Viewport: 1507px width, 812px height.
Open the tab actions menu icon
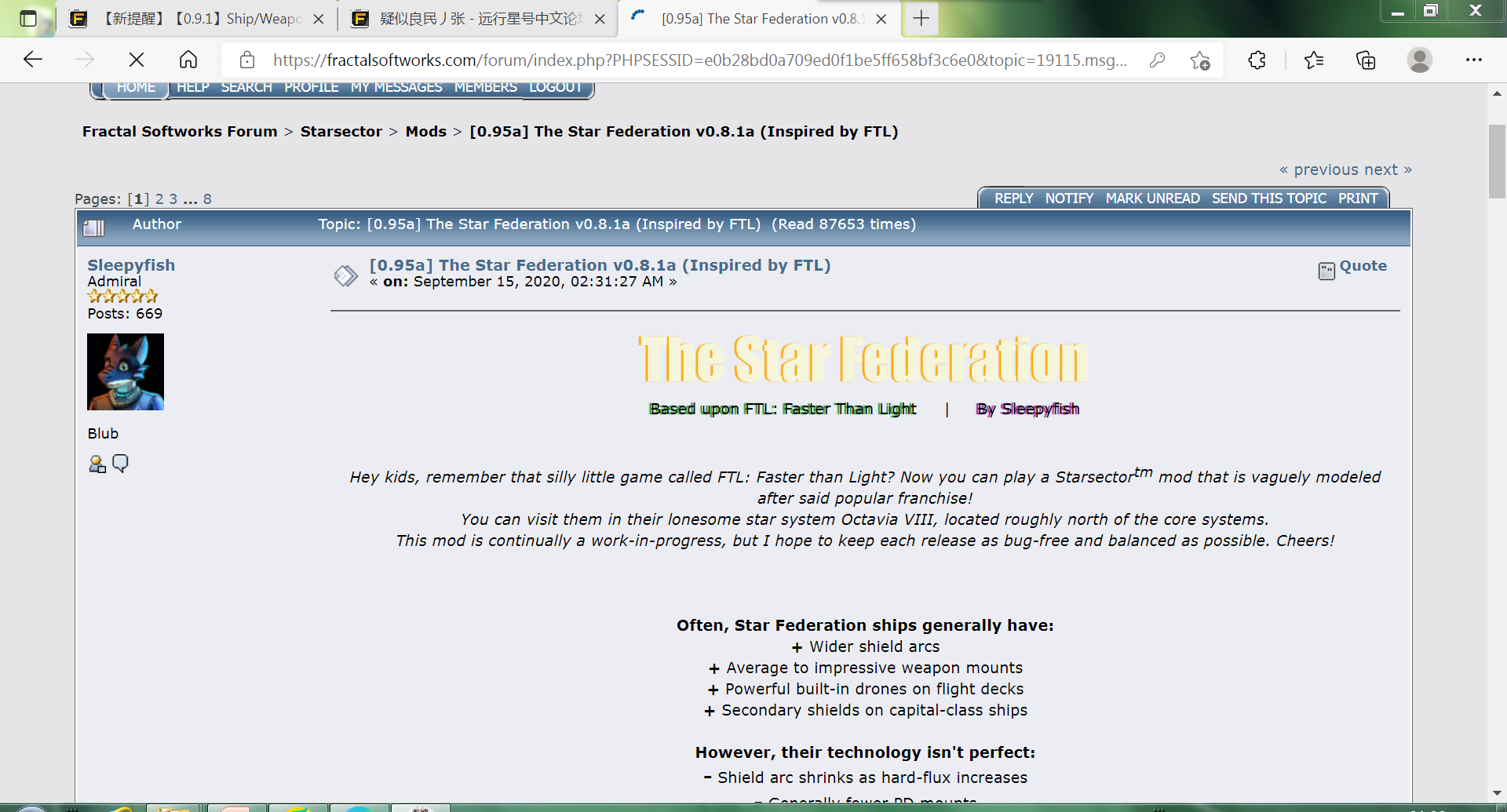(x=28, y=19)
